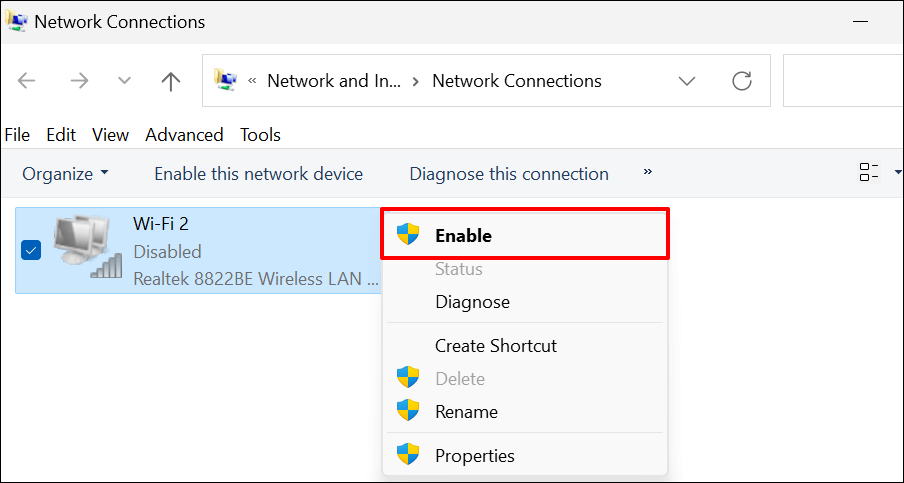Click Diagnose this connection
The width and height of the screenshot is (904, 483).
tap(508, 174)
